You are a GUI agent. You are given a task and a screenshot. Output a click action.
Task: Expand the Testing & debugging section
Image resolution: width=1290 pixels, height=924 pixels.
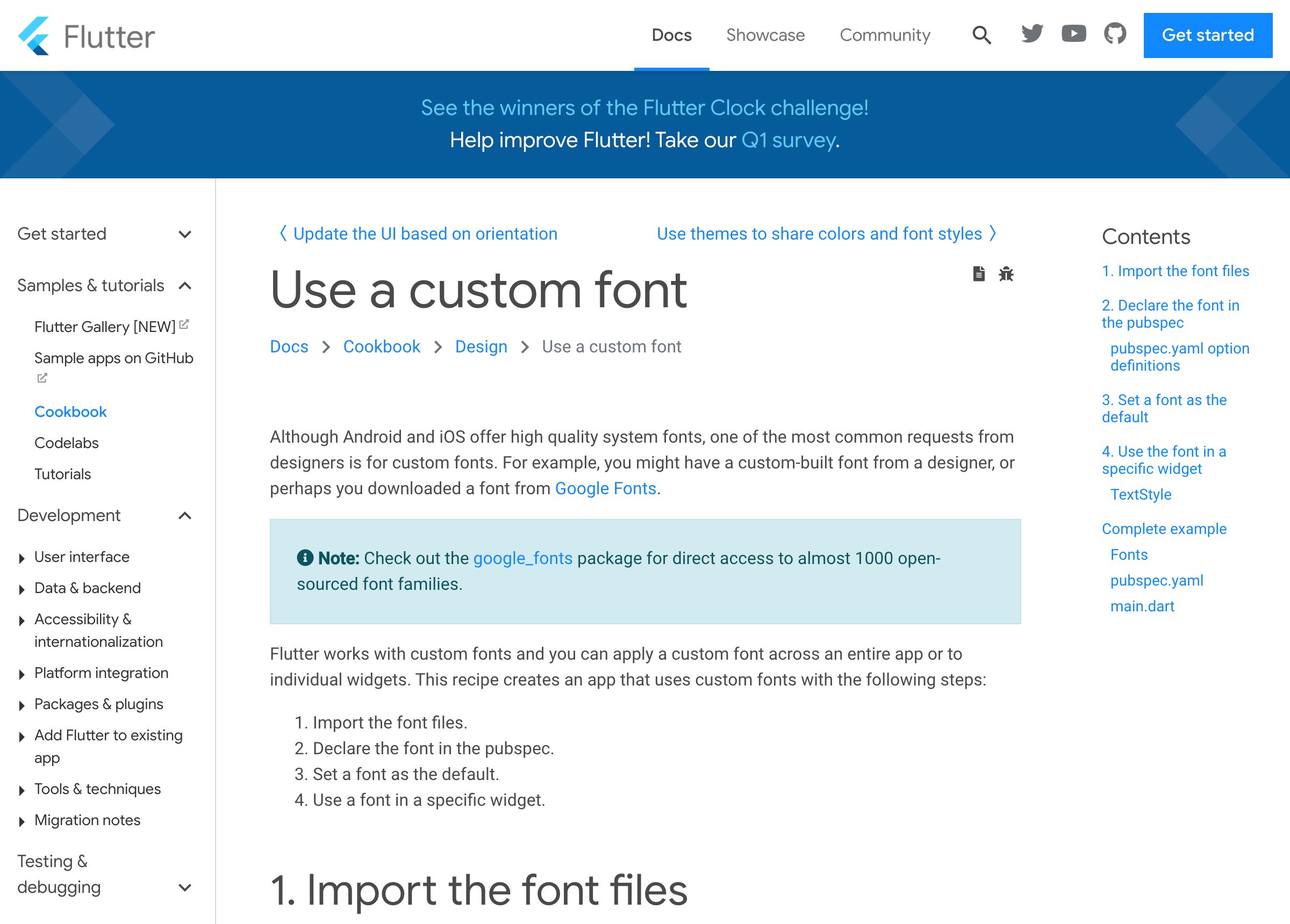click(184, 887)
